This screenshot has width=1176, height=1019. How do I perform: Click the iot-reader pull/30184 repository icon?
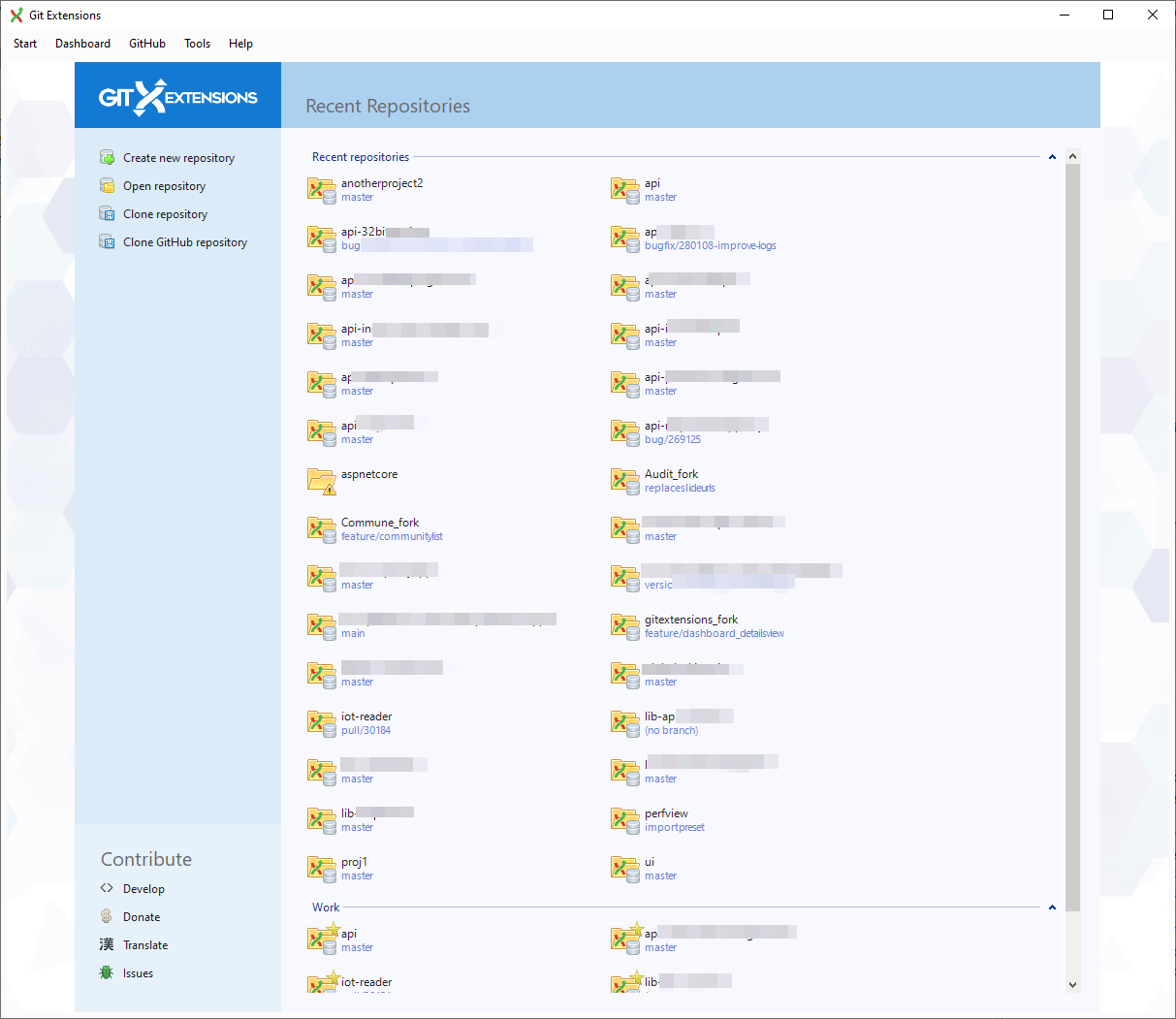[x=322, y=722]
